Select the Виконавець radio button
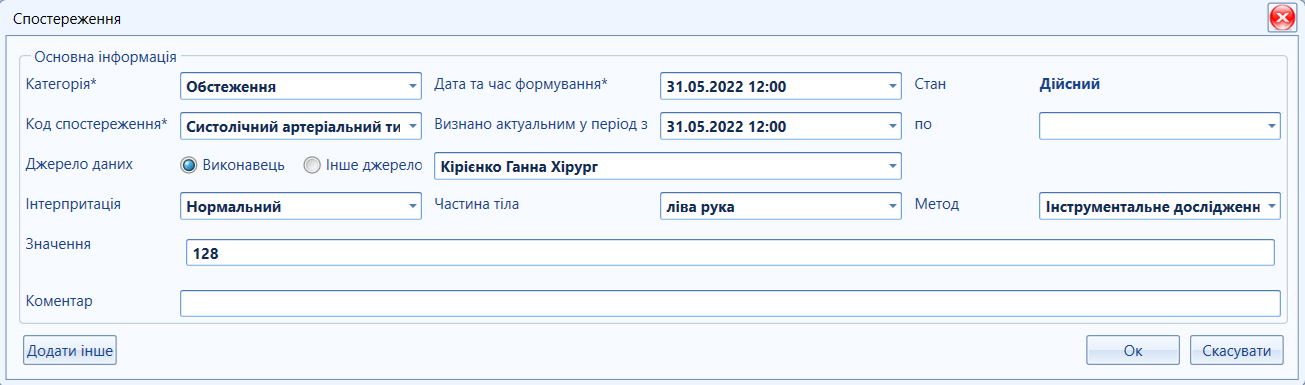Viewport: 1305px width, 385px height. 188,164
